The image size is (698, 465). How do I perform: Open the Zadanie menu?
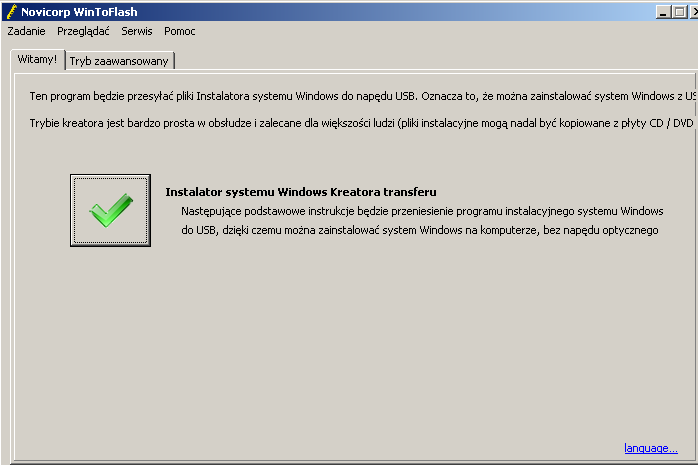tap(26, 31)
